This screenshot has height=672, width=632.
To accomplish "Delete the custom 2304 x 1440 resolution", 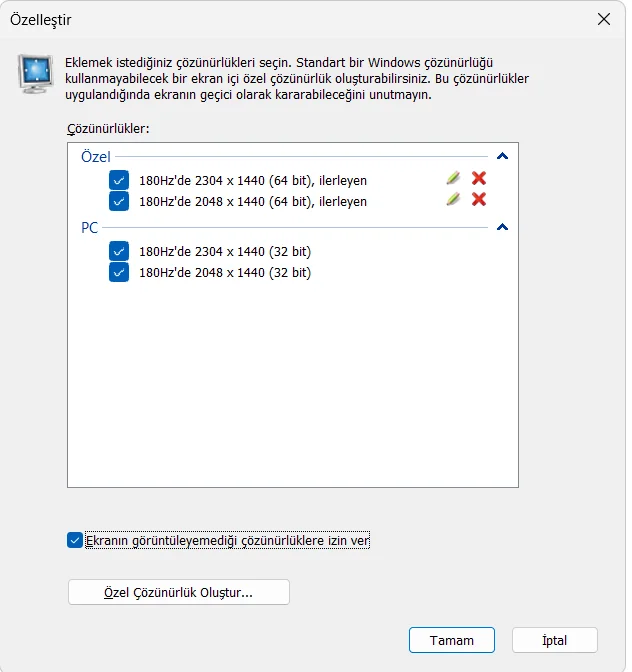I will point(479,178).
